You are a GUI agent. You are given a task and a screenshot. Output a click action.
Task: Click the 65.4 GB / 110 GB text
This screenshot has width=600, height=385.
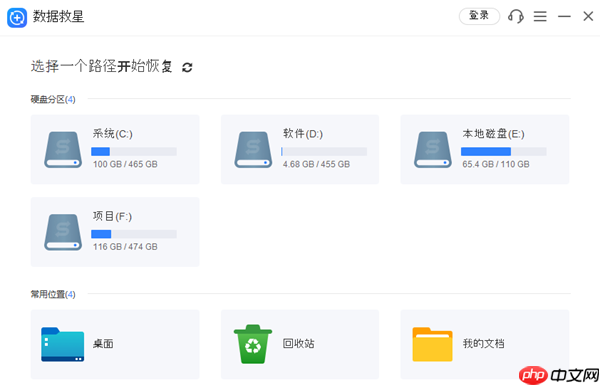pos(496,164)
